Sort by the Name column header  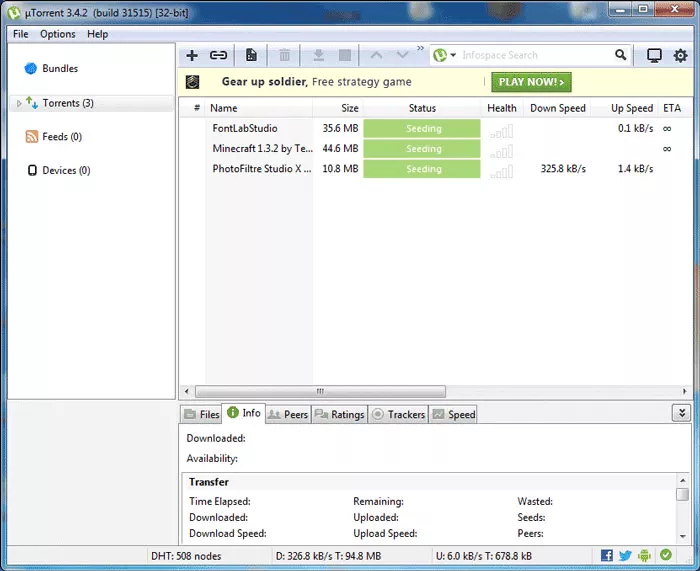259,108
